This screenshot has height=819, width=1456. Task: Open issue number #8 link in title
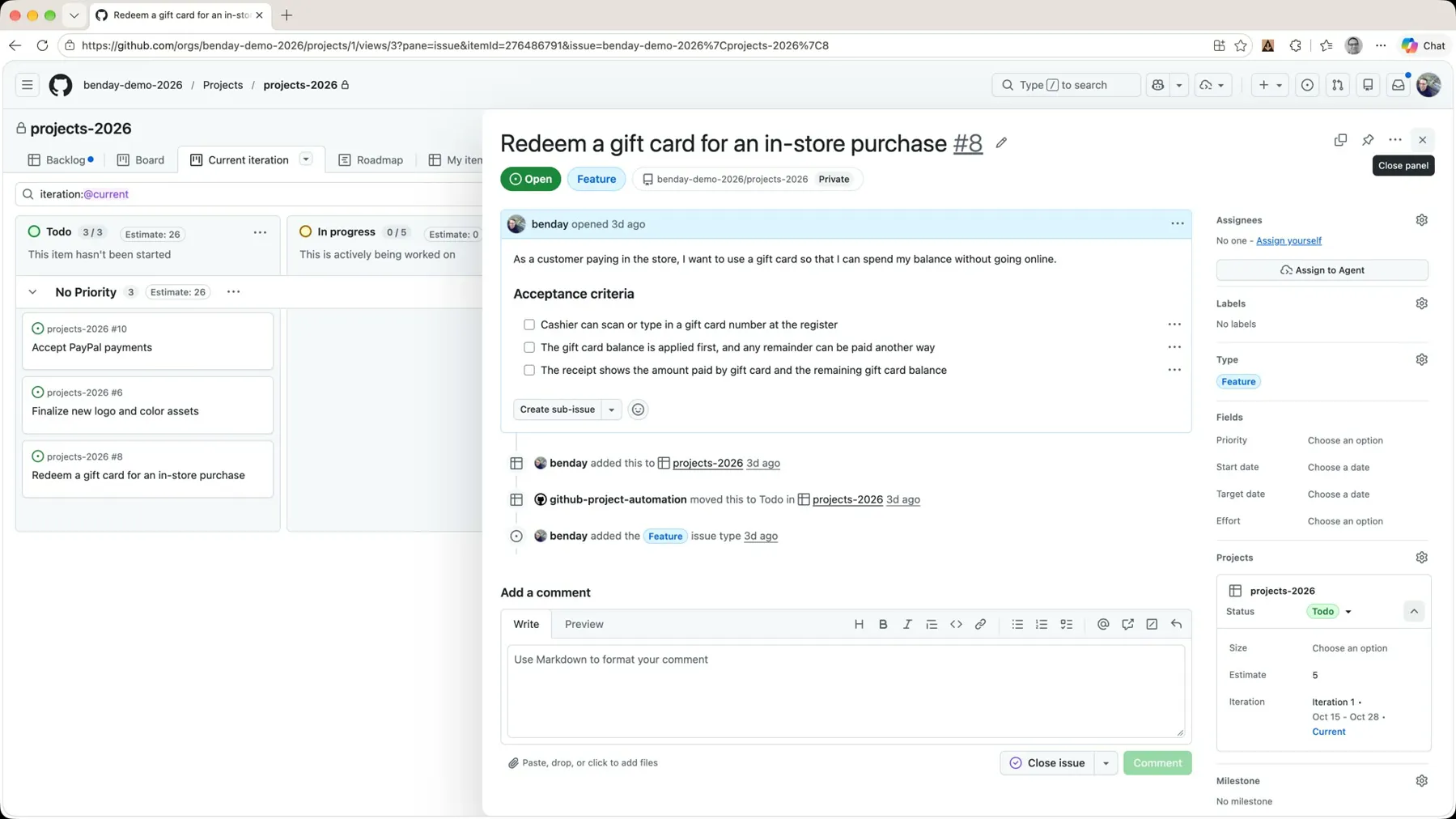(967, 143)
